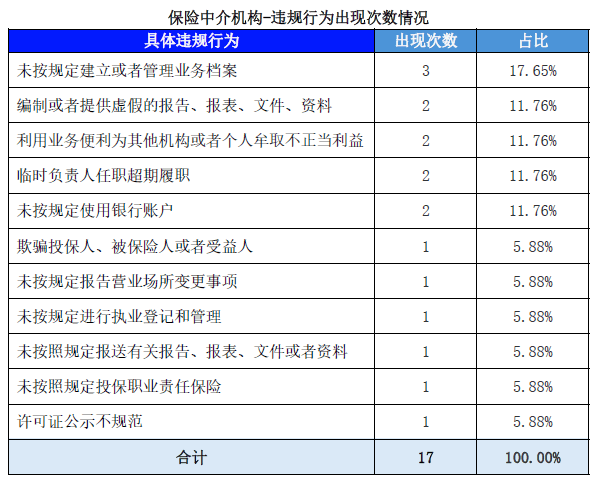600x488 pixels.
Task: Click the 合计 total row label
Action: click(191, 458)
